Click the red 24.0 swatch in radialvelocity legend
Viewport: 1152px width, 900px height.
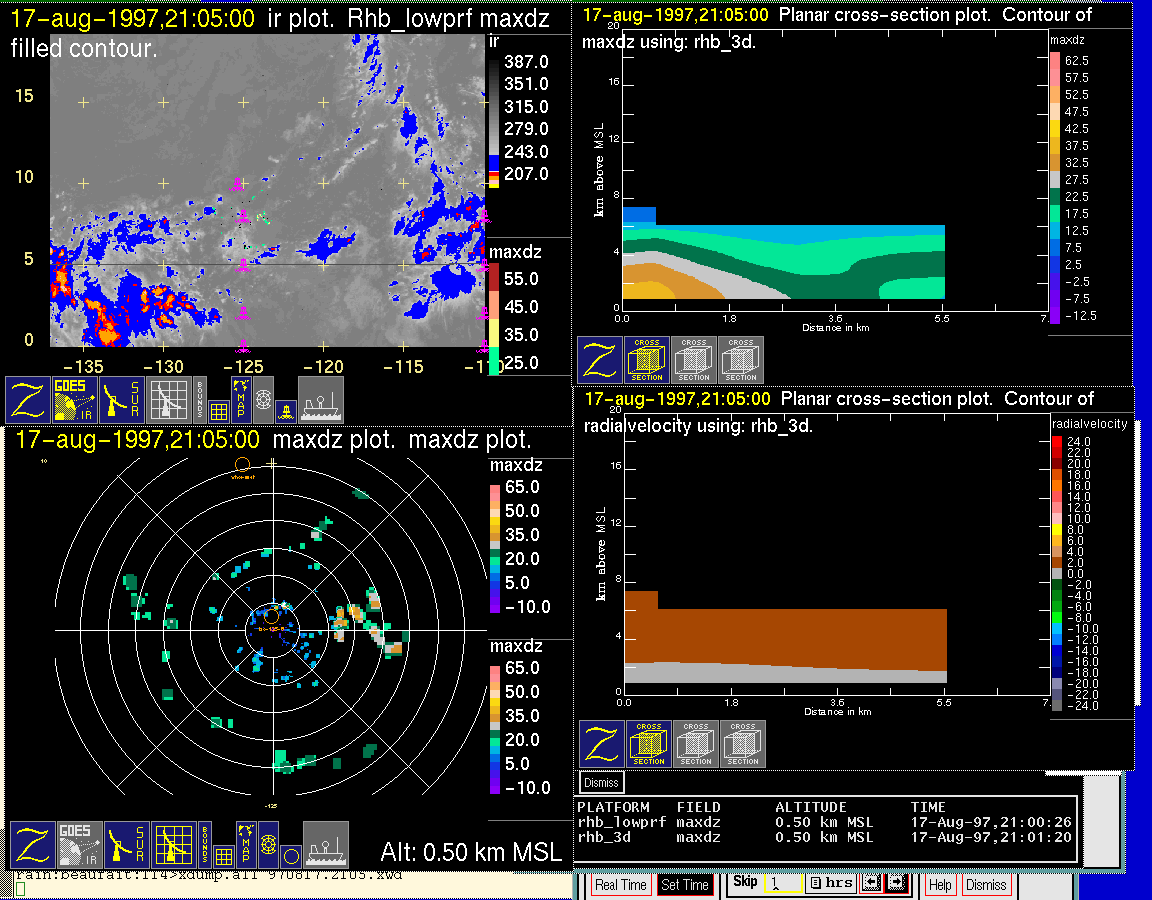point(1058,440)
